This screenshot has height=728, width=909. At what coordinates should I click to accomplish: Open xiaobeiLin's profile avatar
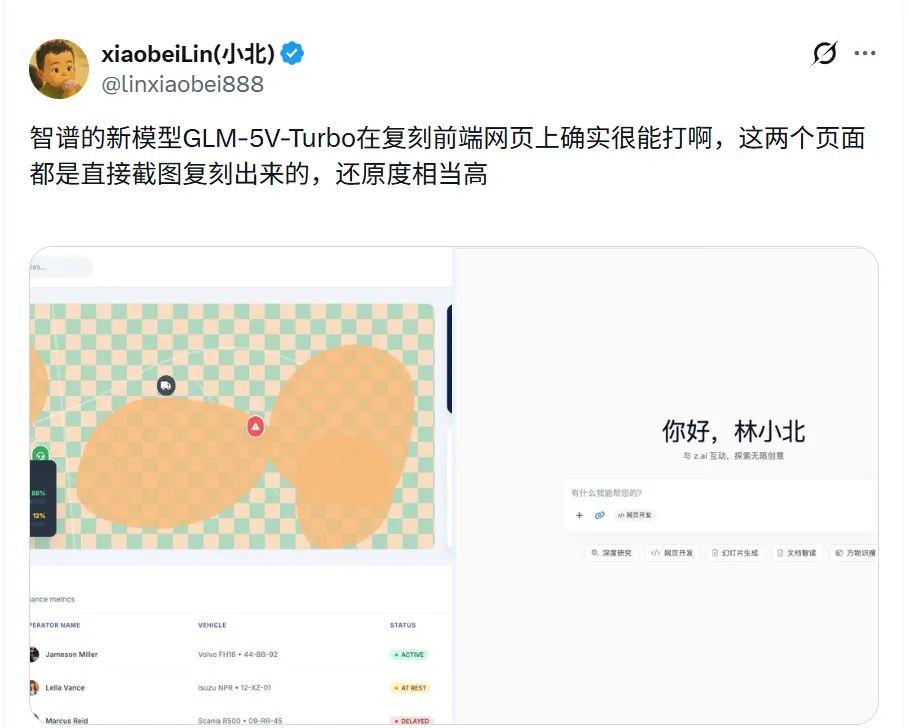pos(59,69)
